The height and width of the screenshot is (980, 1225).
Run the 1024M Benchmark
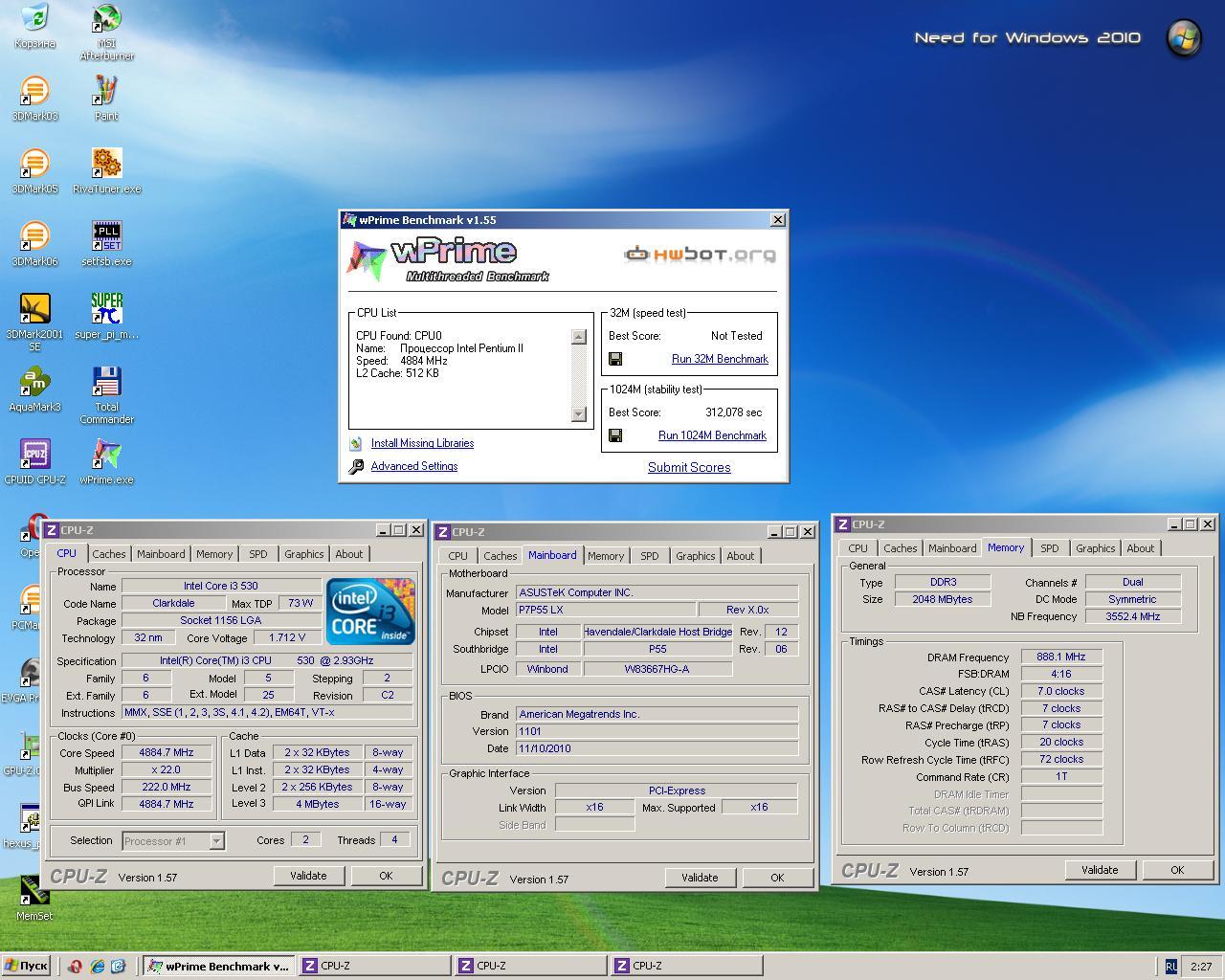point(712,435)
